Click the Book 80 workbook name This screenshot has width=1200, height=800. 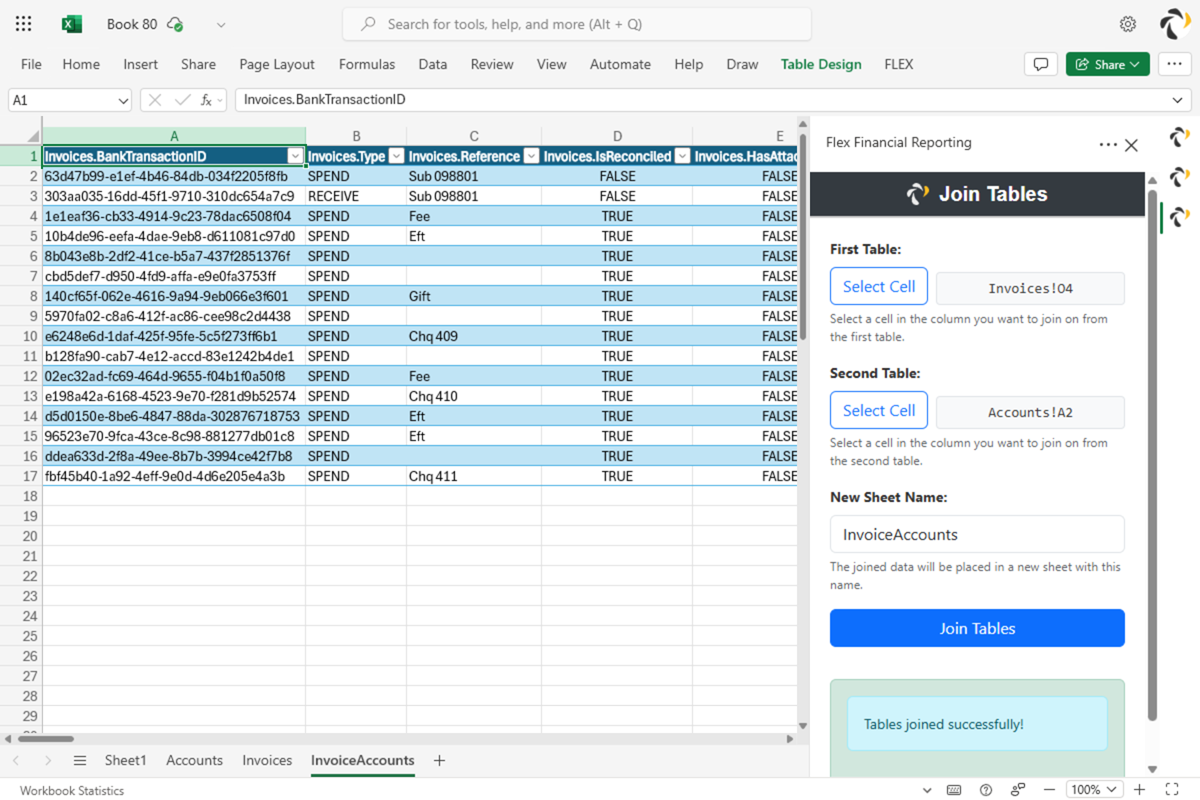tap(131, 24)
